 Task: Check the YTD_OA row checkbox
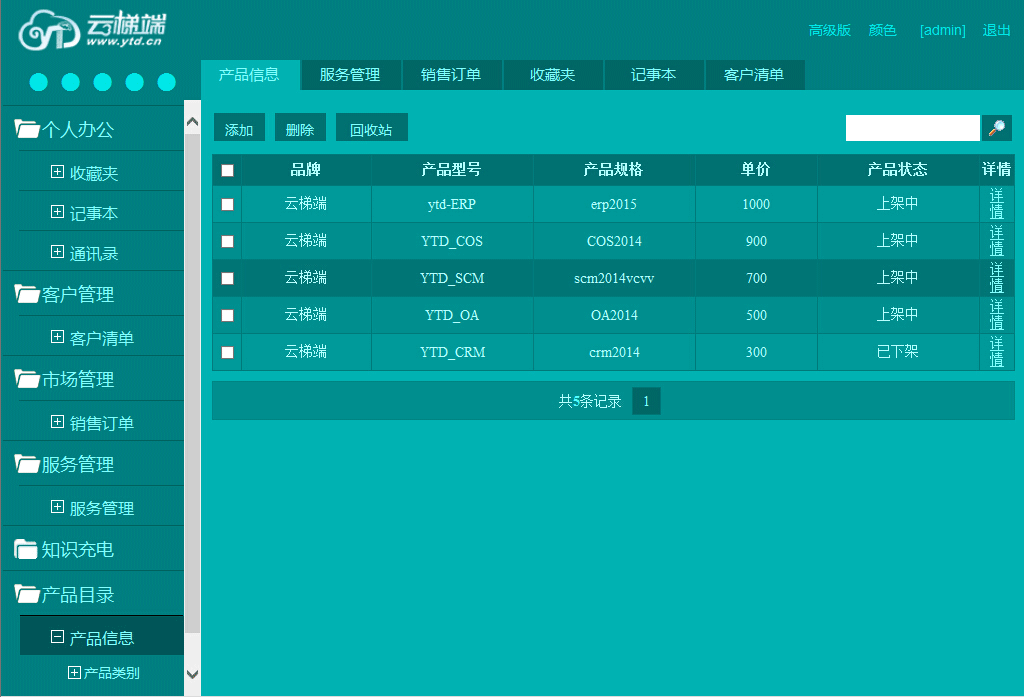[227, 316]
